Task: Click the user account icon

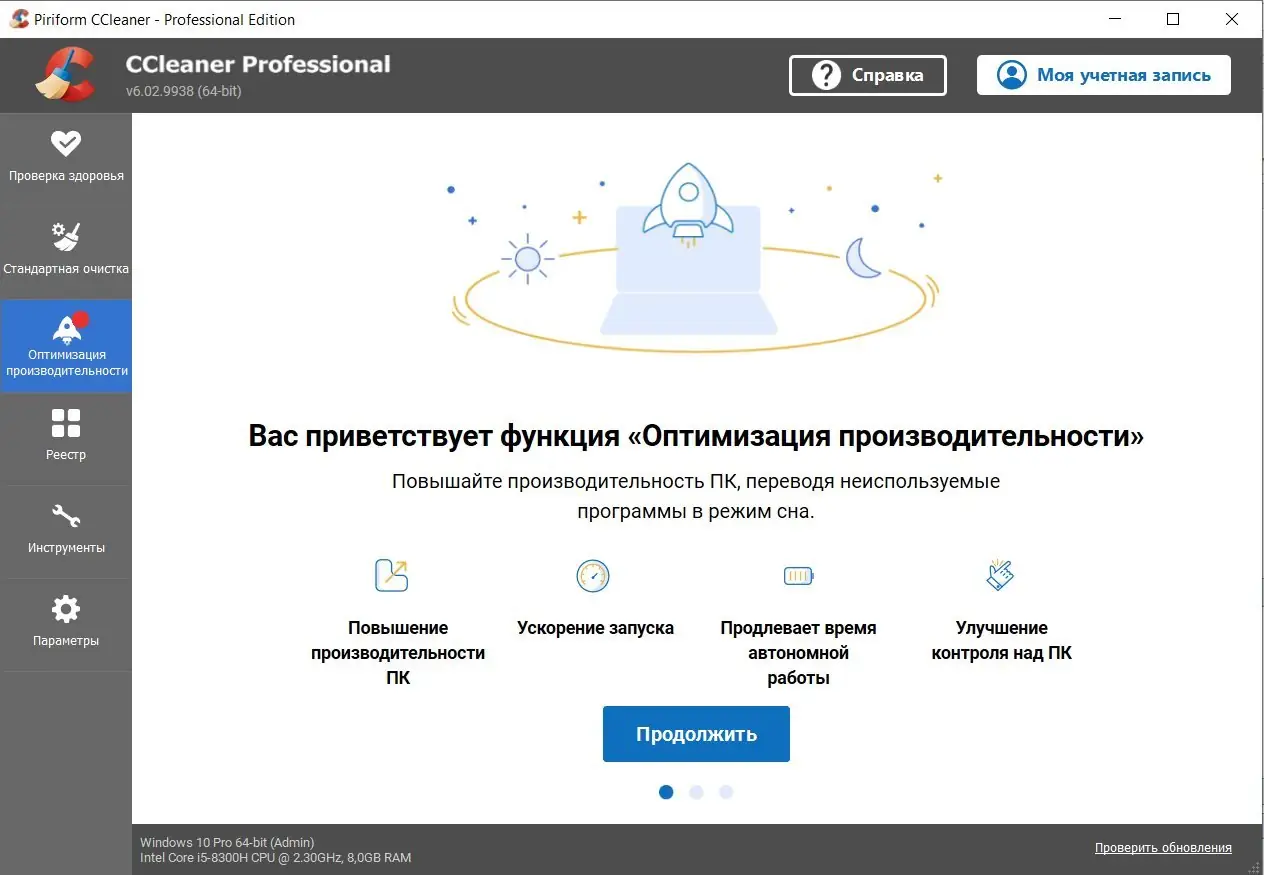Action: pos(1011,74)
